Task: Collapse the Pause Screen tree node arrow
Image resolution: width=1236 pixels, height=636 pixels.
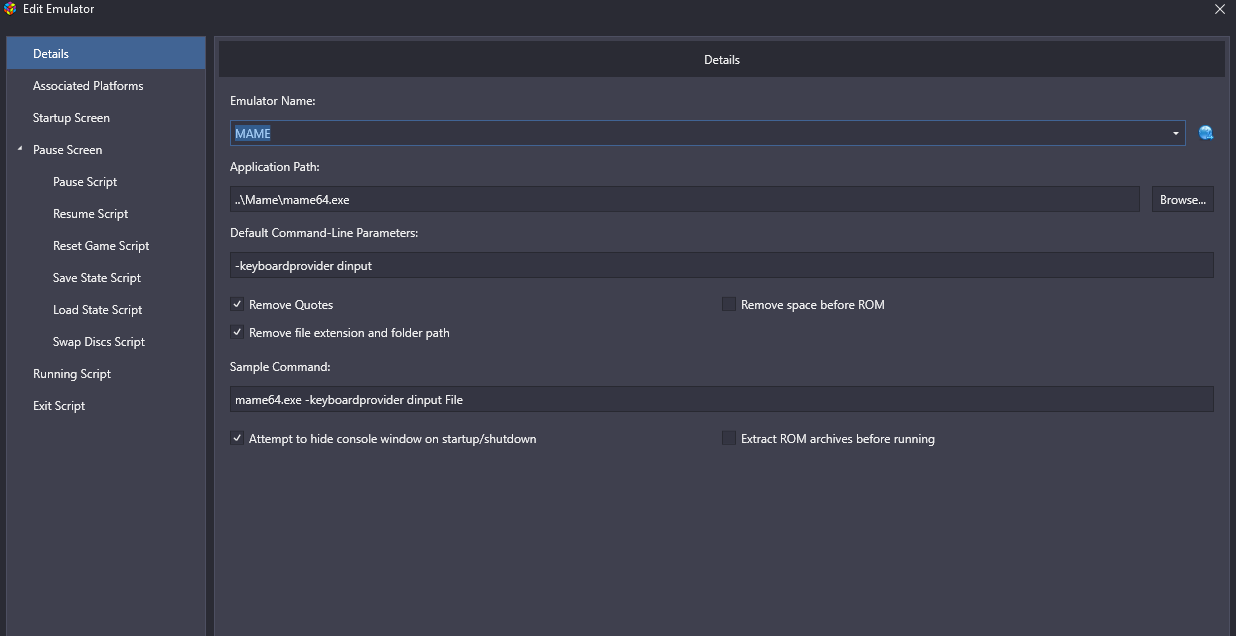Action: point(20,149)
